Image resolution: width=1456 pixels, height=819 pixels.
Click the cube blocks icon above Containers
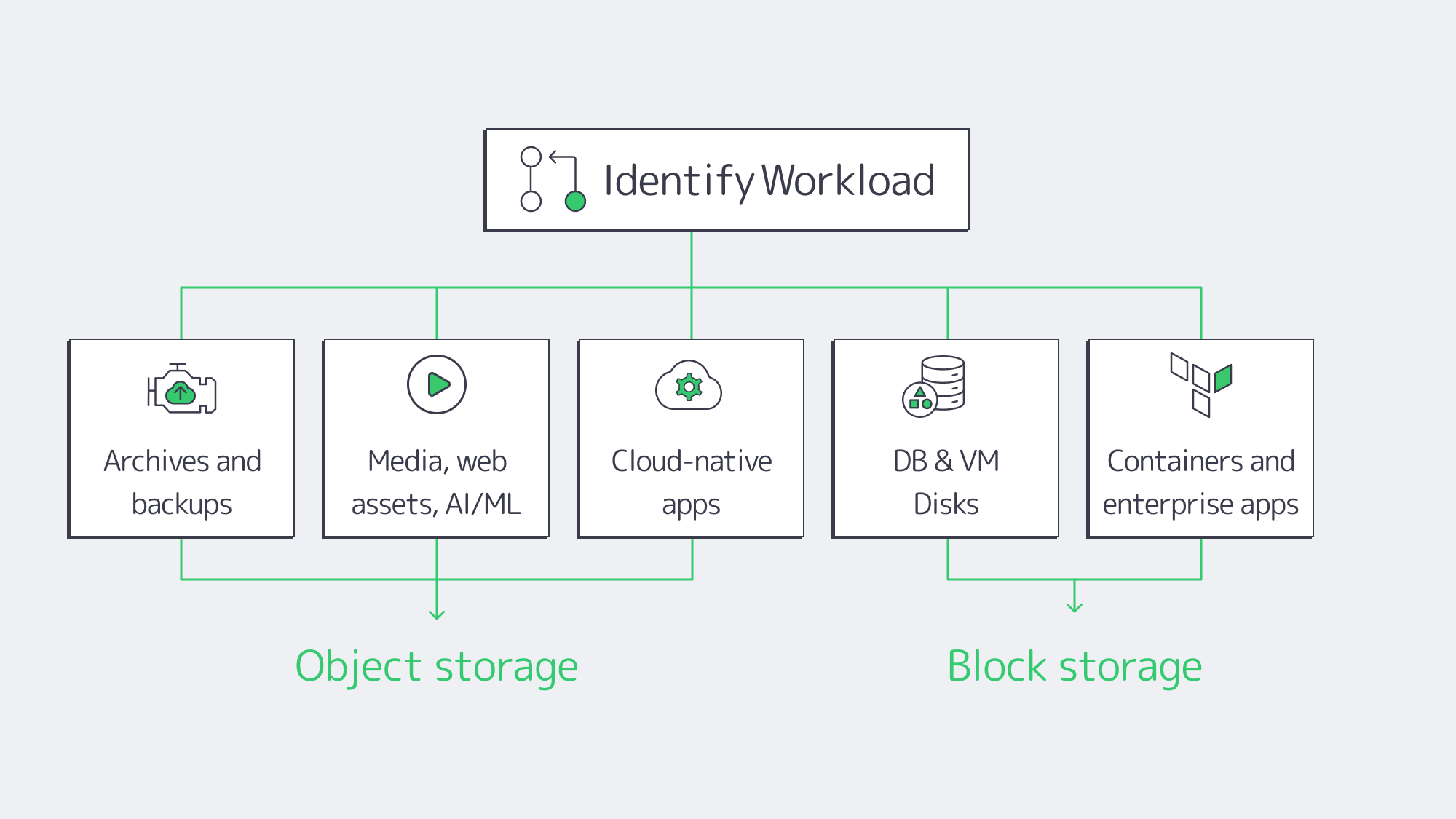[1201, 385]
